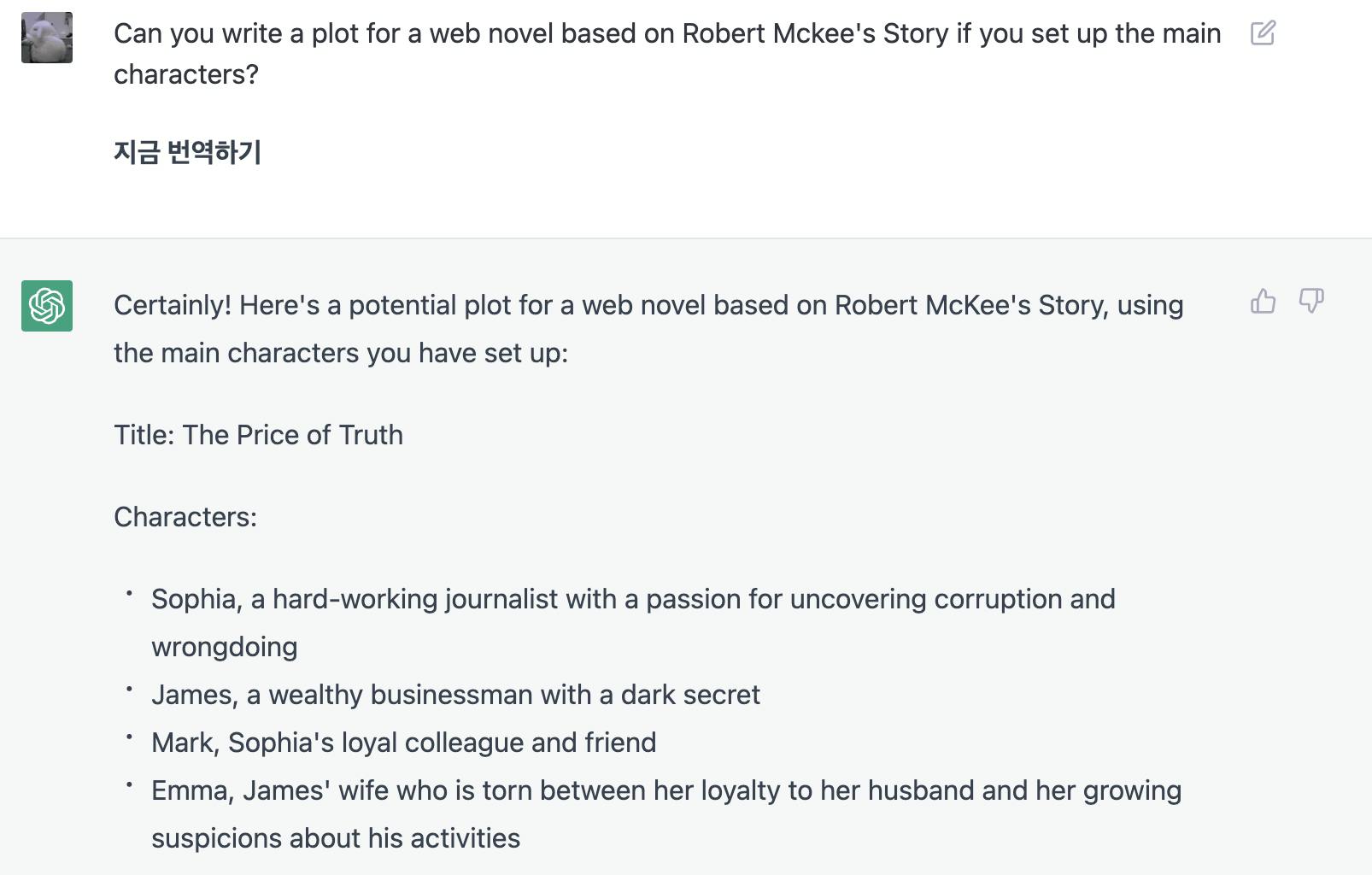Click the bullet dot before Mark
Image resolution: width=1372 pixels, height=875 pixels.
click(x=129, y=737)
